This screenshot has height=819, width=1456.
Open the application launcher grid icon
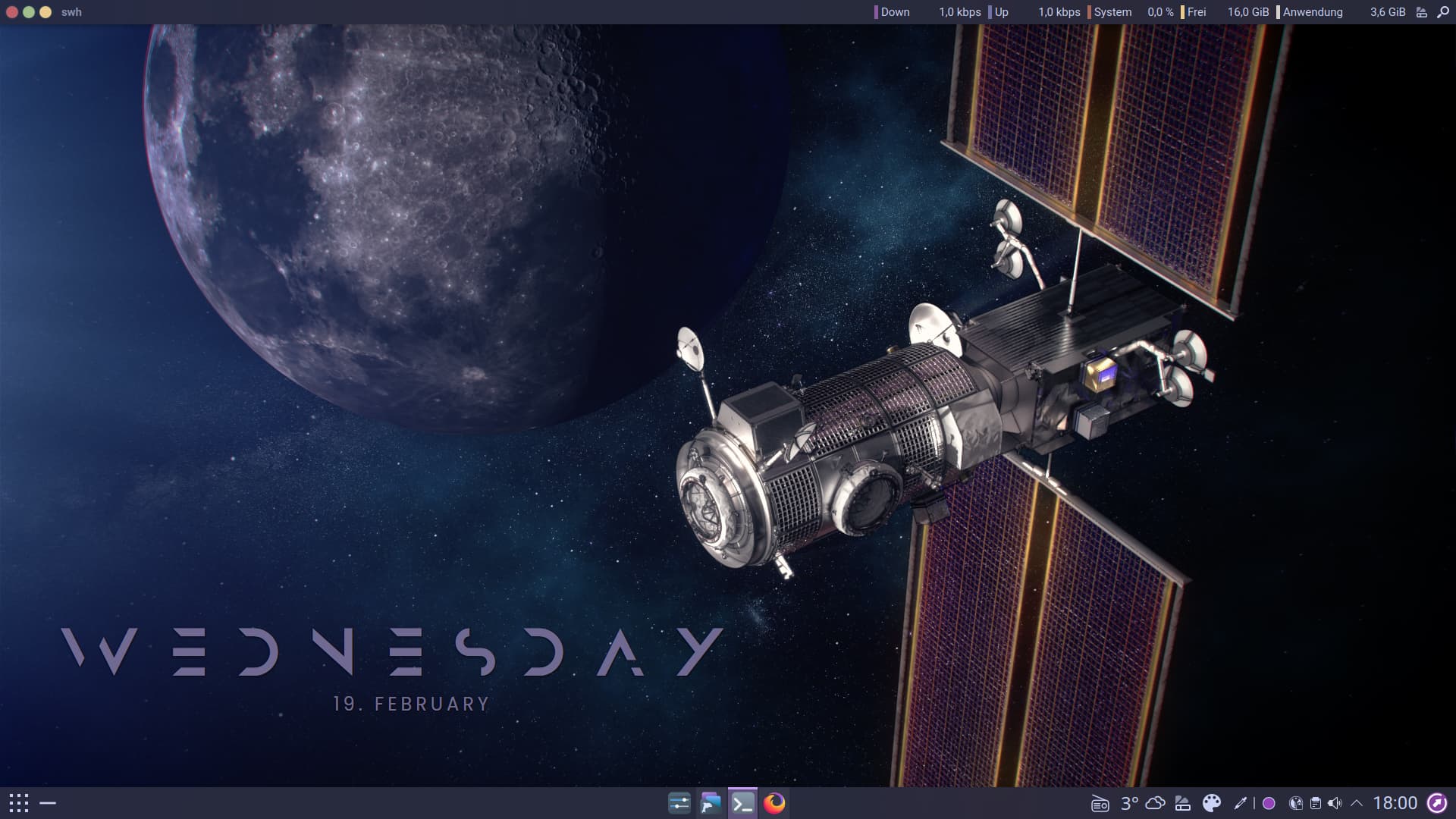19,803
